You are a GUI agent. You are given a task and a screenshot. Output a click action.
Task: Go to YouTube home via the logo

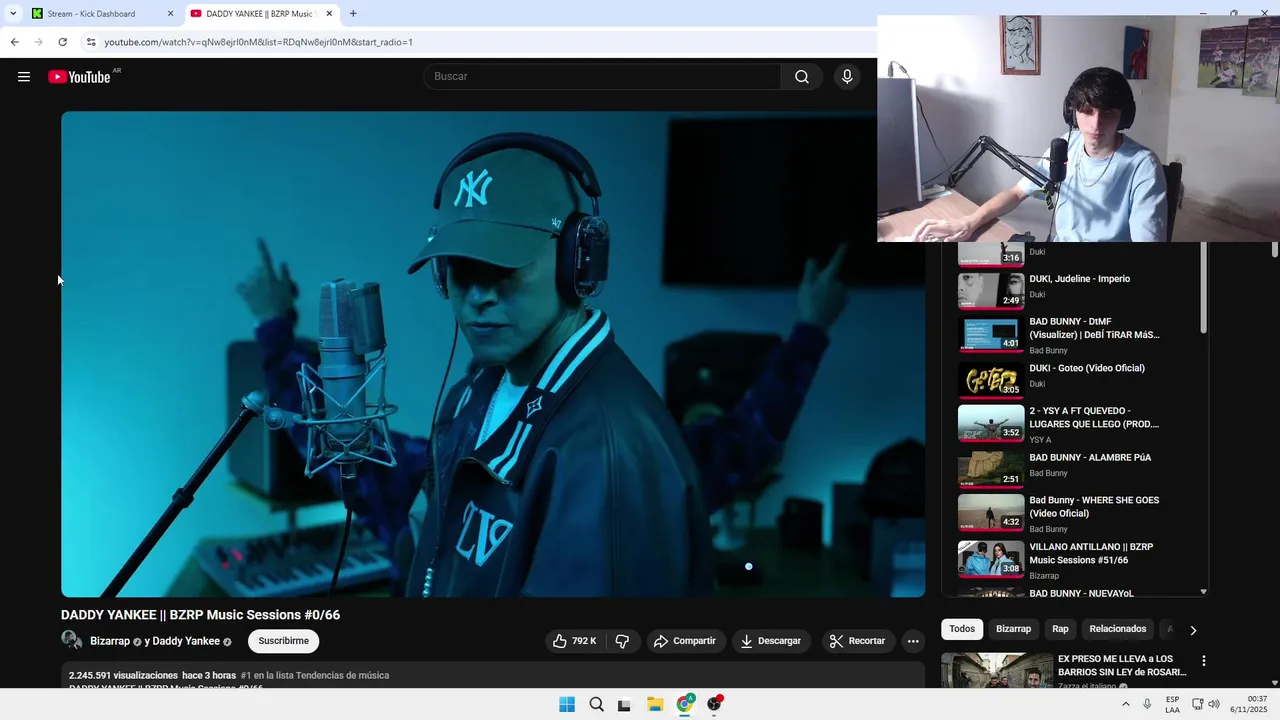79,77
